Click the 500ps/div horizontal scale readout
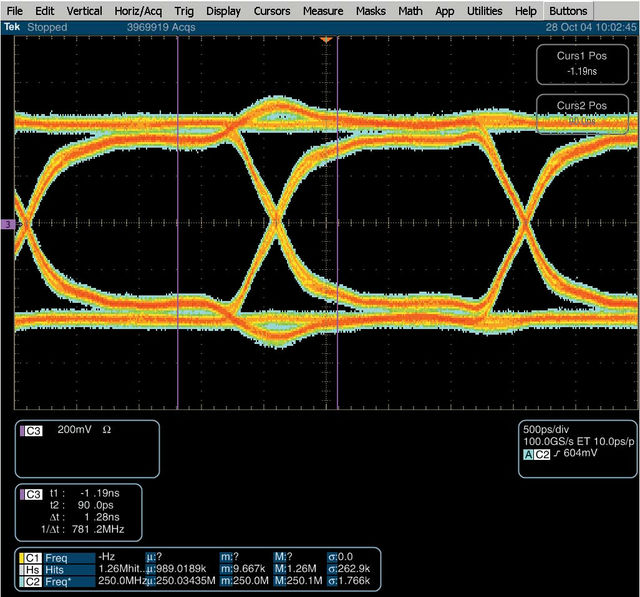This screenshot has height=597, width=640. coord(546,429)
